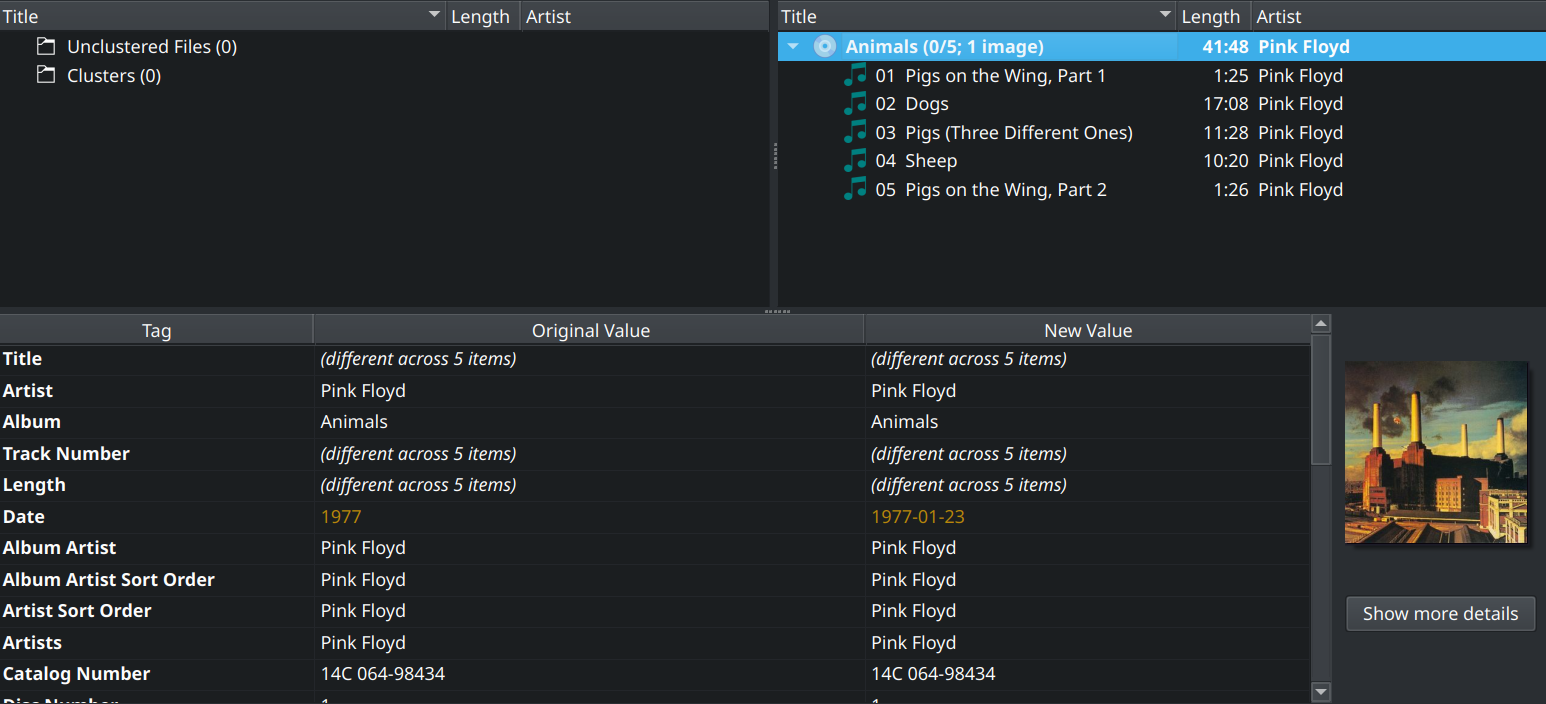Click the New Value column header
This screenshot has height=704, width=1546.
click(x=1088, y=330)
